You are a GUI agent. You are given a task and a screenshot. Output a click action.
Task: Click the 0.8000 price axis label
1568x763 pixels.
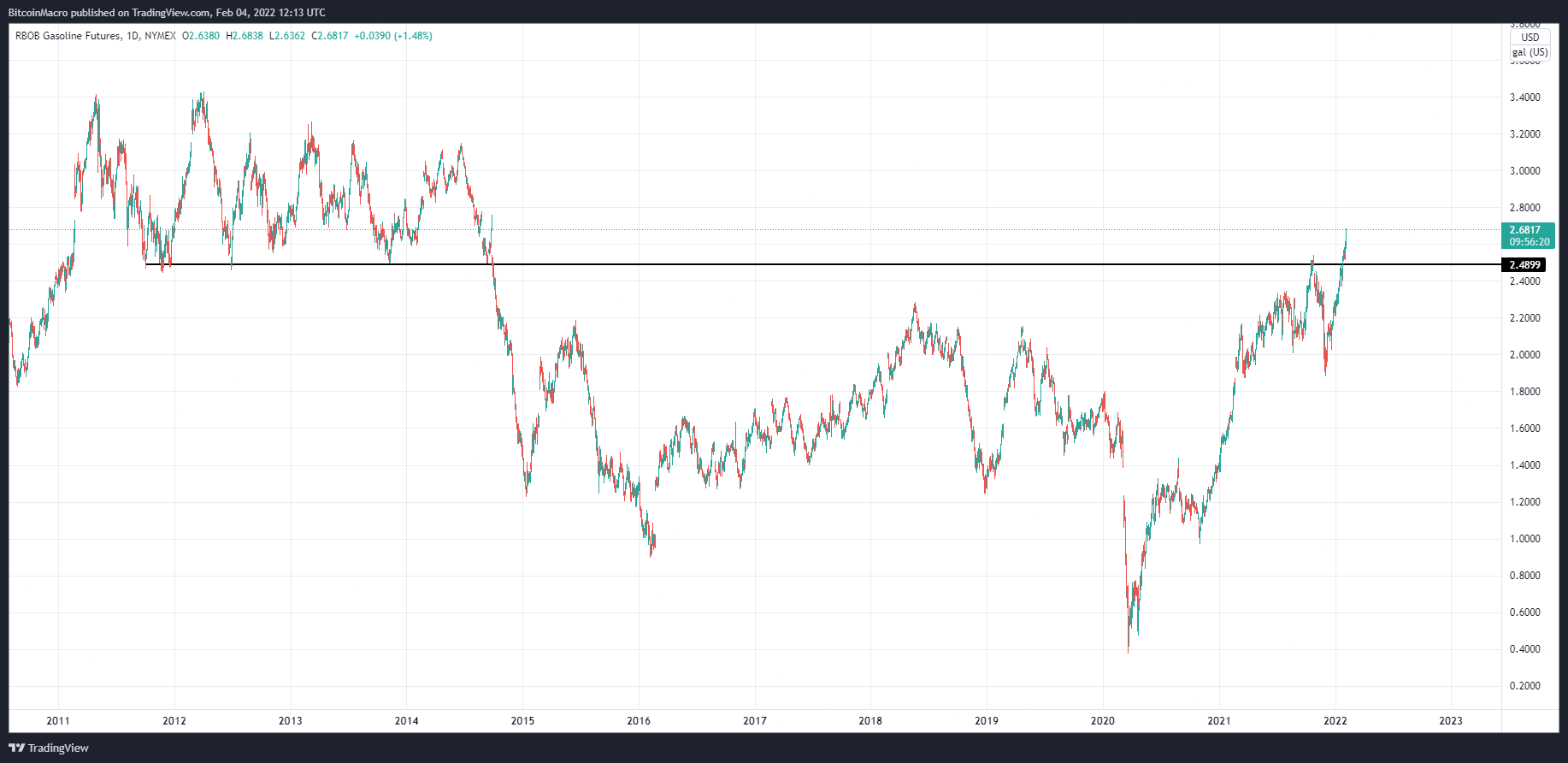[x=1525, y=576]
